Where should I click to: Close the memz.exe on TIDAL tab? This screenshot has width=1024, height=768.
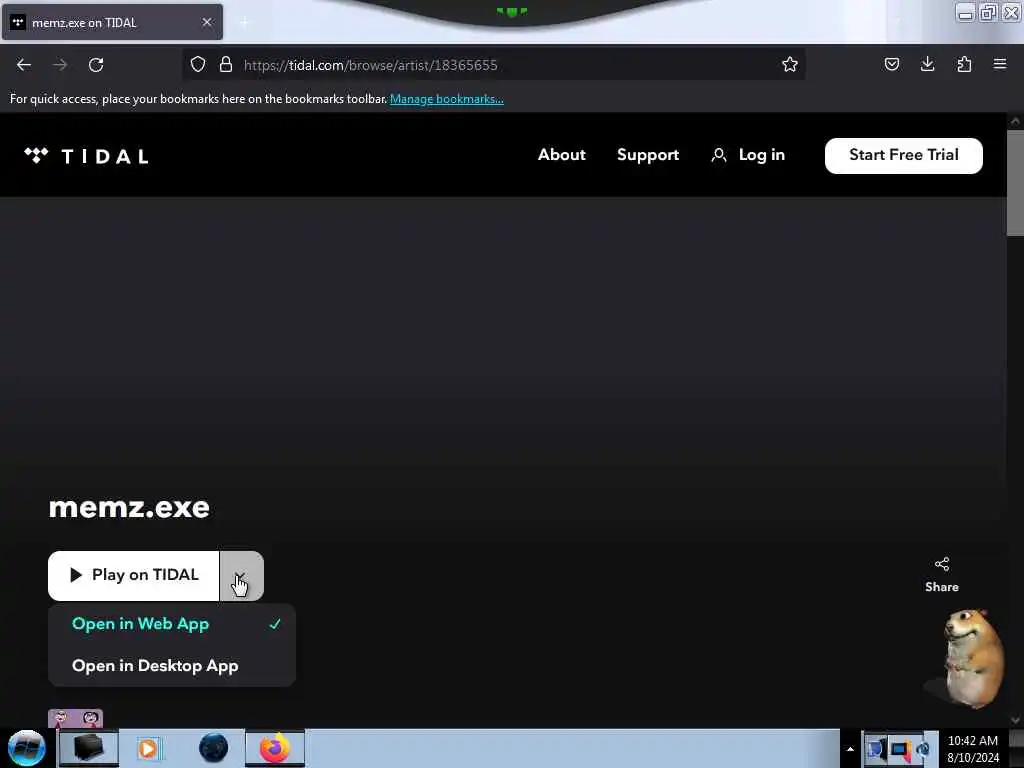pyautogui.click(x=207, y=22)
